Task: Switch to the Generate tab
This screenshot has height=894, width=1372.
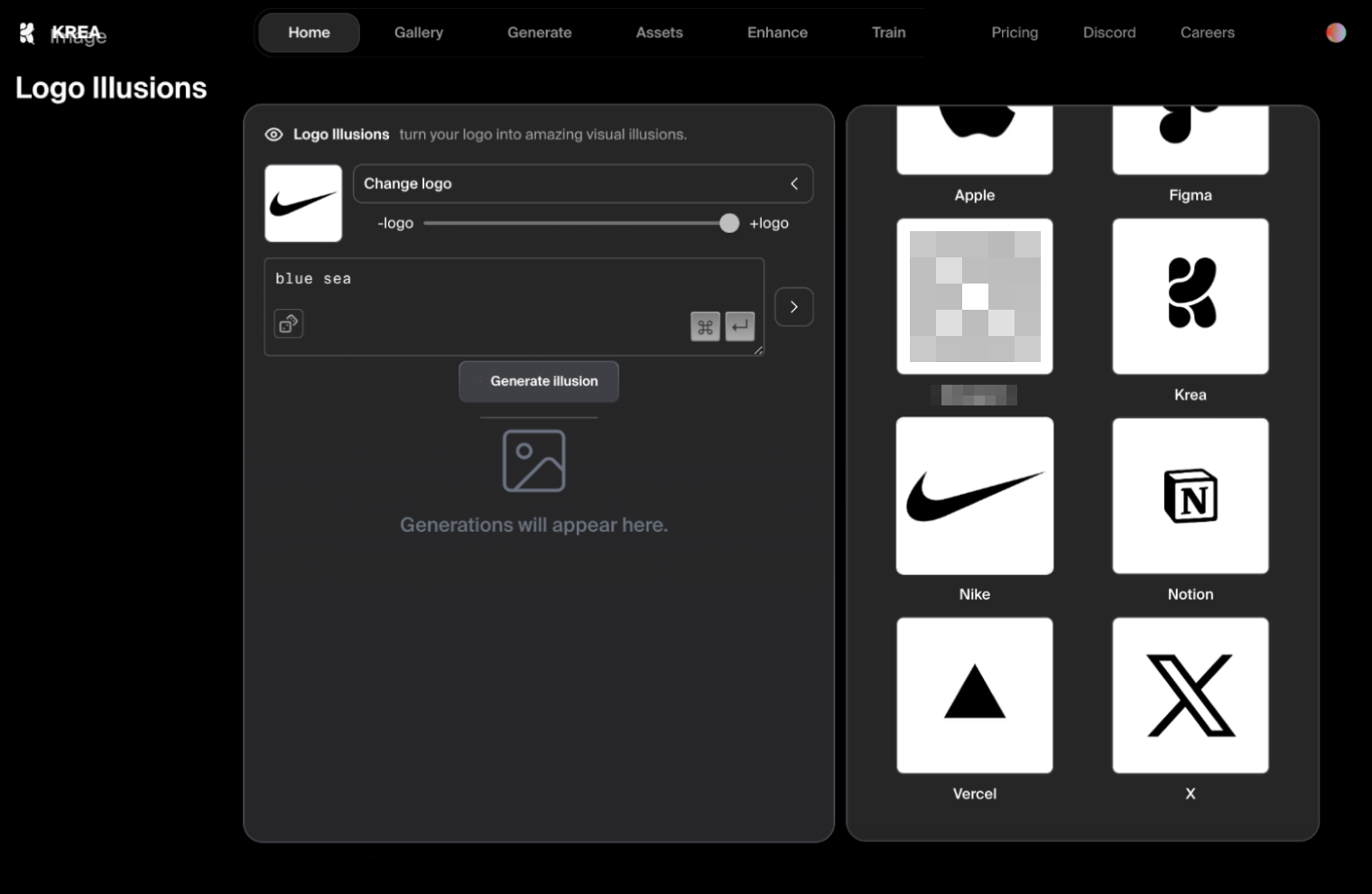Action: tap(540, 33)
